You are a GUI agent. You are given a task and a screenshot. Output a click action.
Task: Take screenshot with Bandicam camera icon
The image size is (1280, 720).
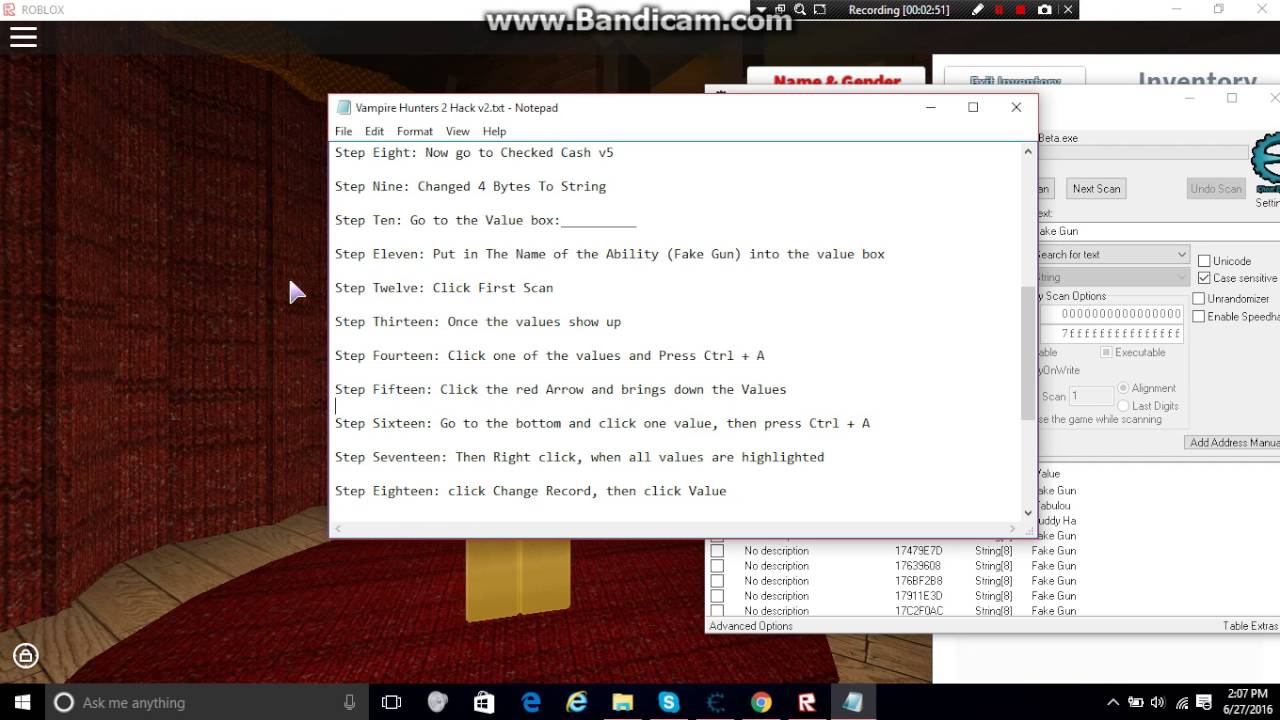1045,10
